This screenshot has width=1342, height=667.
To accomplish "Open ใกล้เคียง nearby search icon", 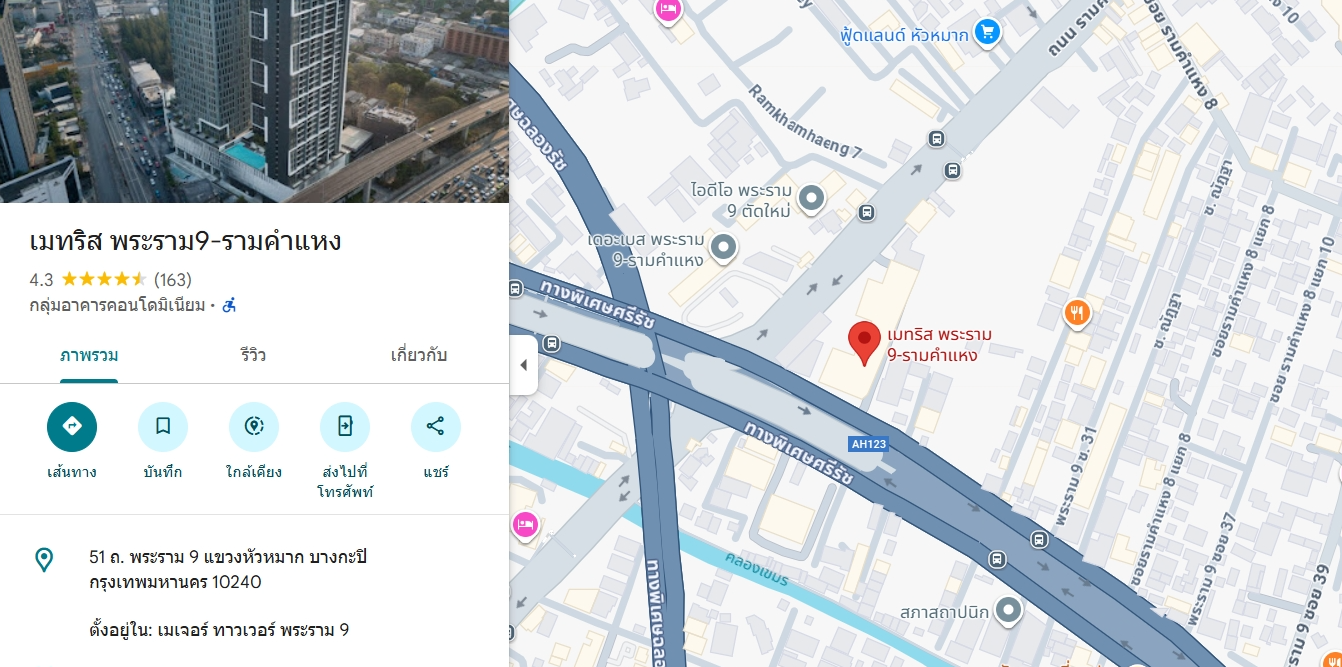I will coord(254,427).
